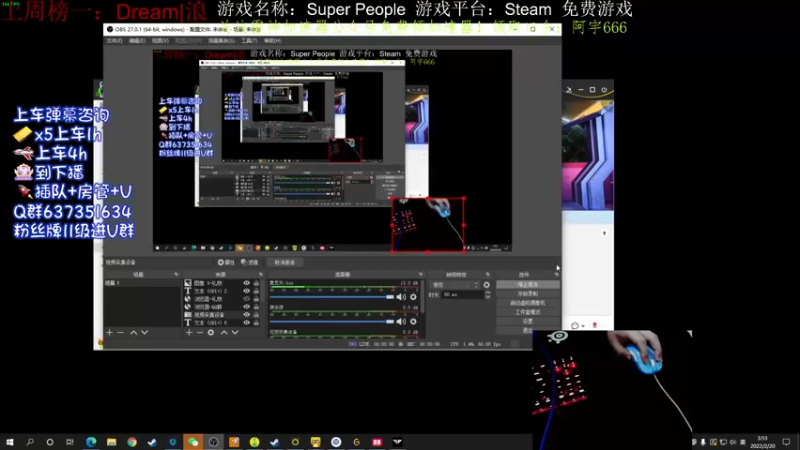Open File Explorer from taskbar
The height and width of the screenshot is (450, 800).
111,442
